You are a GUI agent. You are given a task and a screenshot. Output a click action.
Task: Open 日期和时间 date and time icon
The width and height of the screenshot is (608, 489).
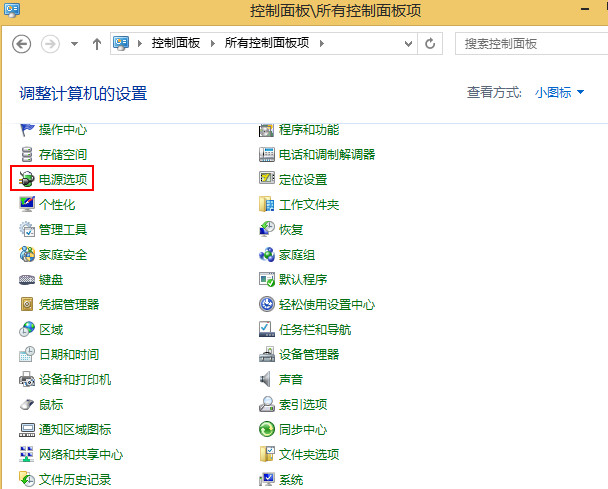click(28, 355)
